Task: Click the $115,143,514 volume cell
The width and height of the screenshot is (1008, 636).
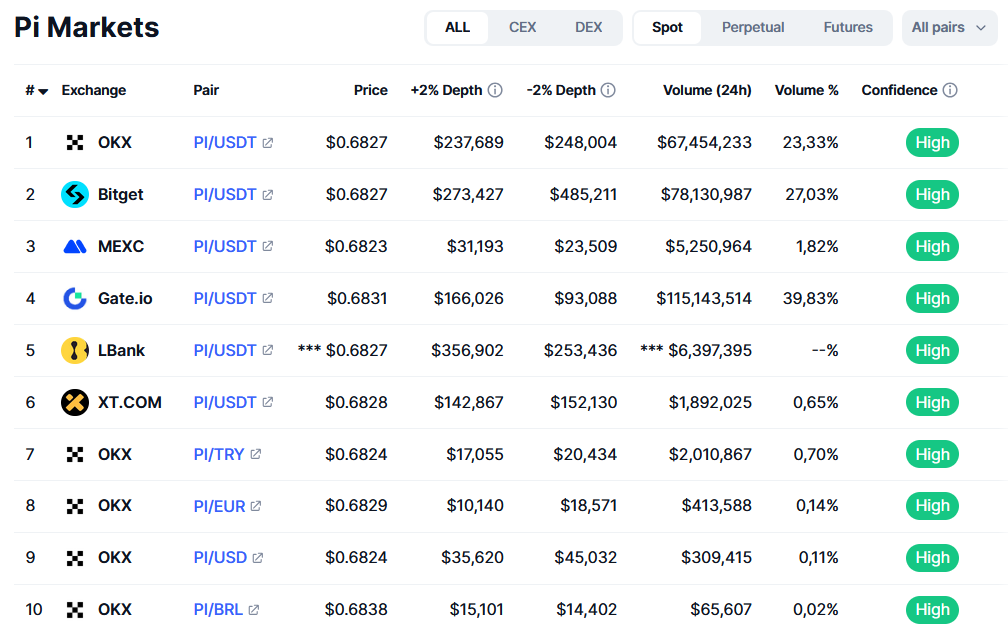Action: (704, 298)
